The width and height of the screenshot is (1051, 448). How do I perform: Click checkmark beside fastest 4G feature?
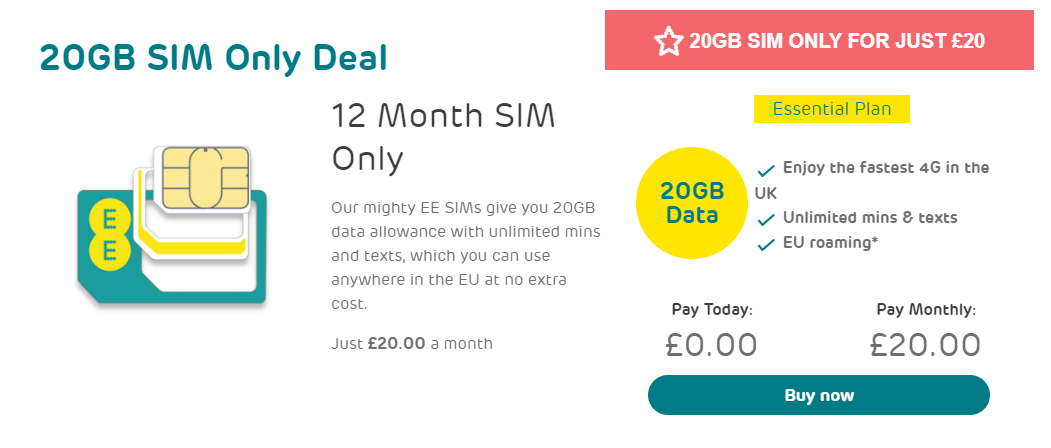click(766, 170)
